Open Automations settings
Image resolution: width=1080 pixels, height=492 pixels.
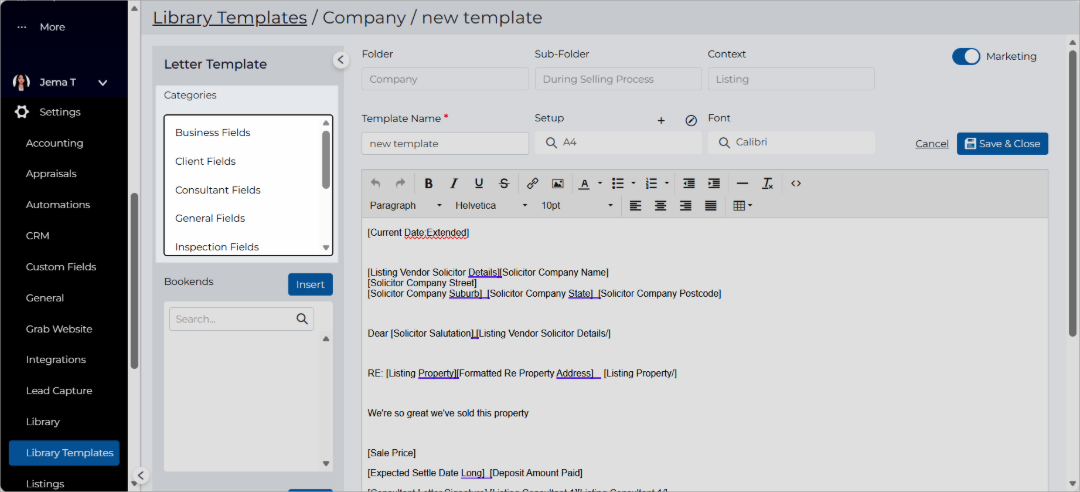tap(58, 205)
